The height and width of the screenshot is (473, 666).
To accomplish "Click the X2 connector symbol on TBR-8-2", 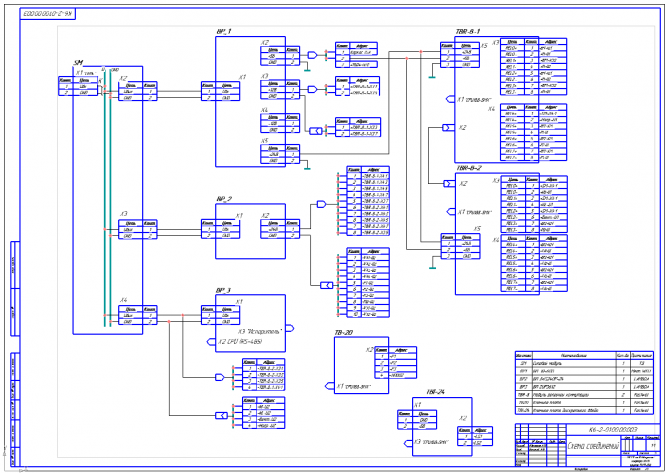I will point(449,184).
